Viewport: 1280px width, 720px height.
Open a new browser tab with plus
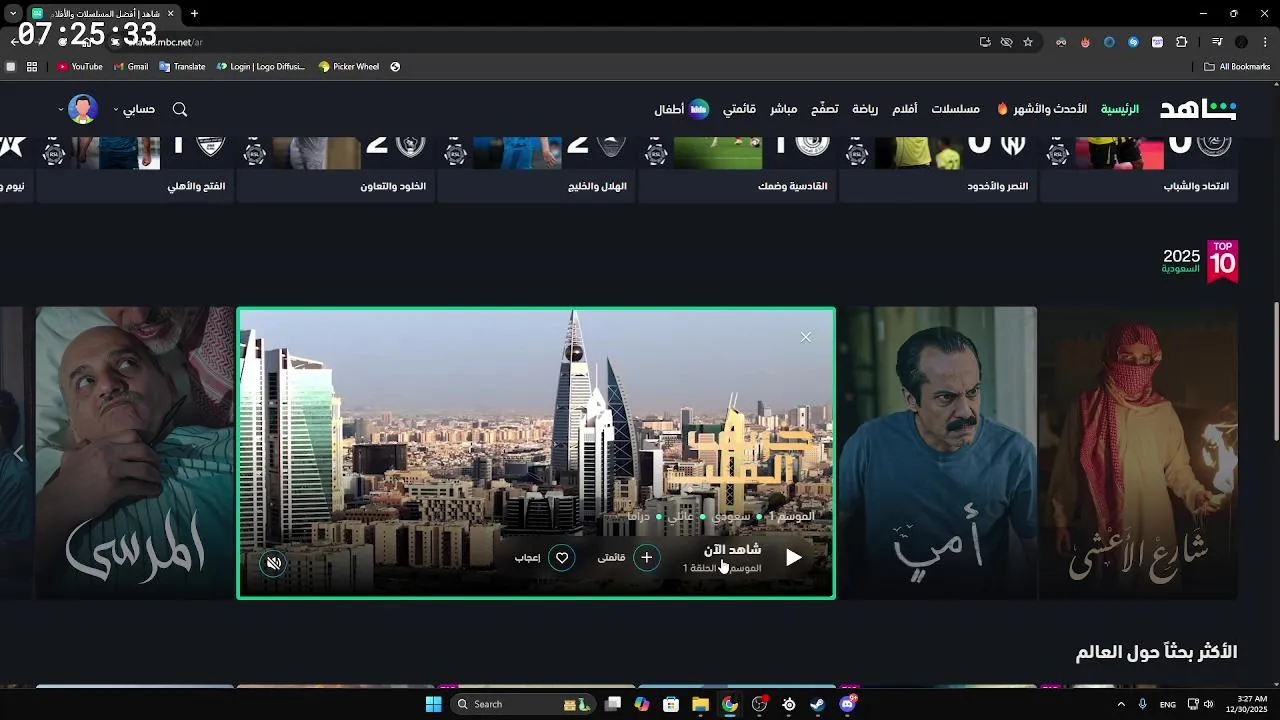[x=194, y=13]
